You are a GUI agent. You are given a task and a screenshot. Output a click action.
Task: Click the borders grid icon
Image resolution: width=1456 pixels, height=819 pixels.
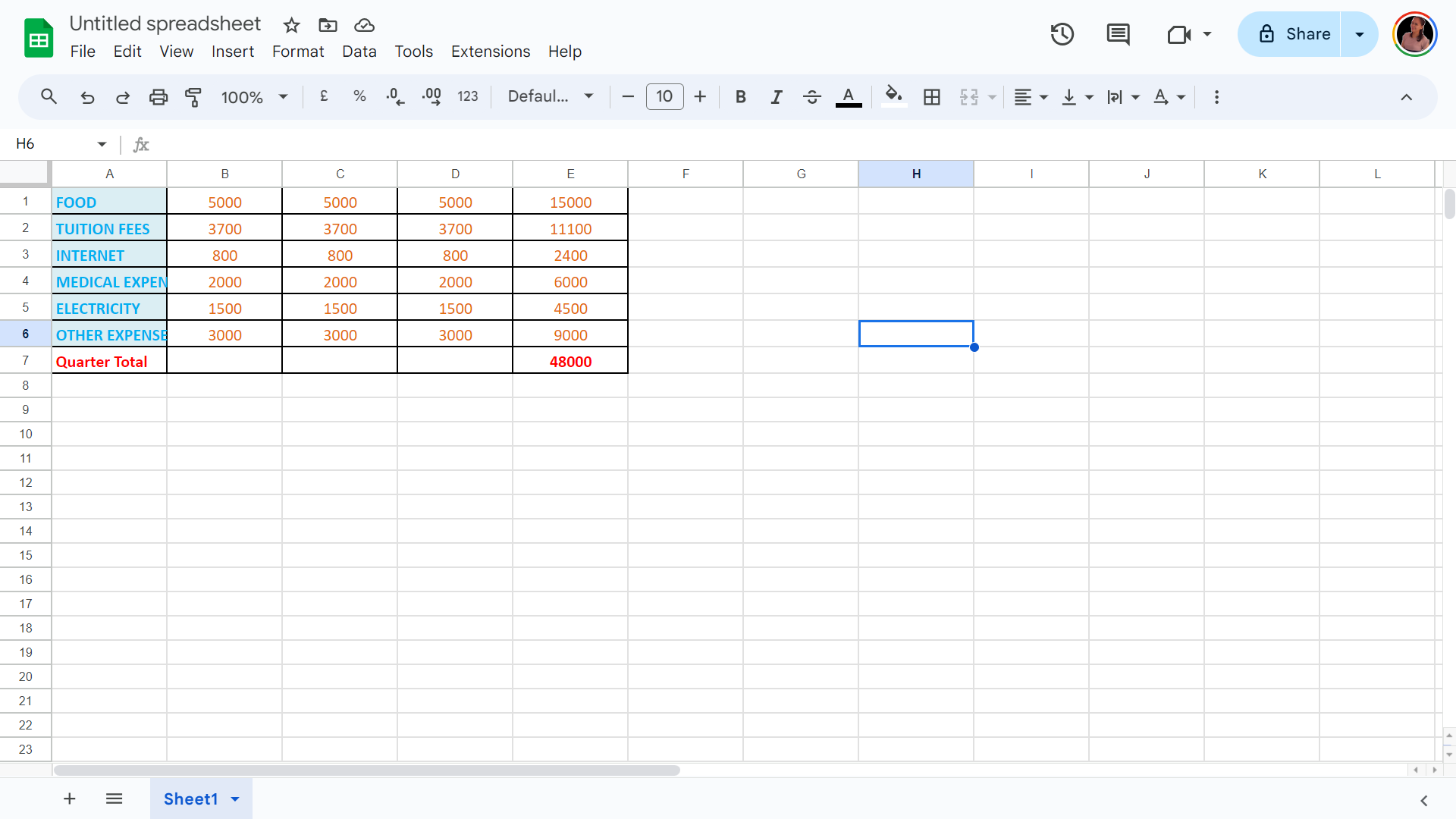pyautogui.click(x=932, y=97)
